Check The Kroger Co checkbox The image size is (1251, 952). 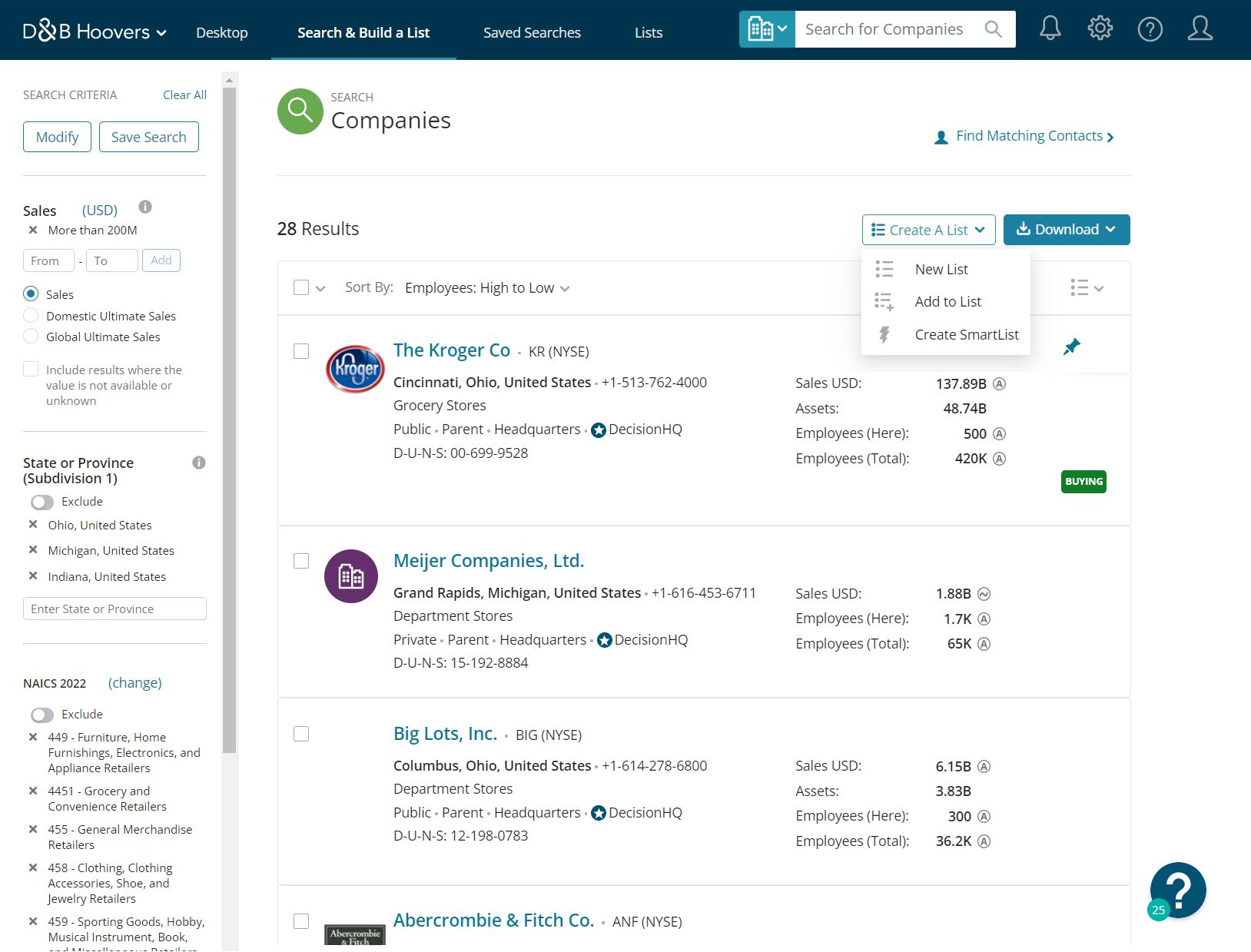pos(301,351)
